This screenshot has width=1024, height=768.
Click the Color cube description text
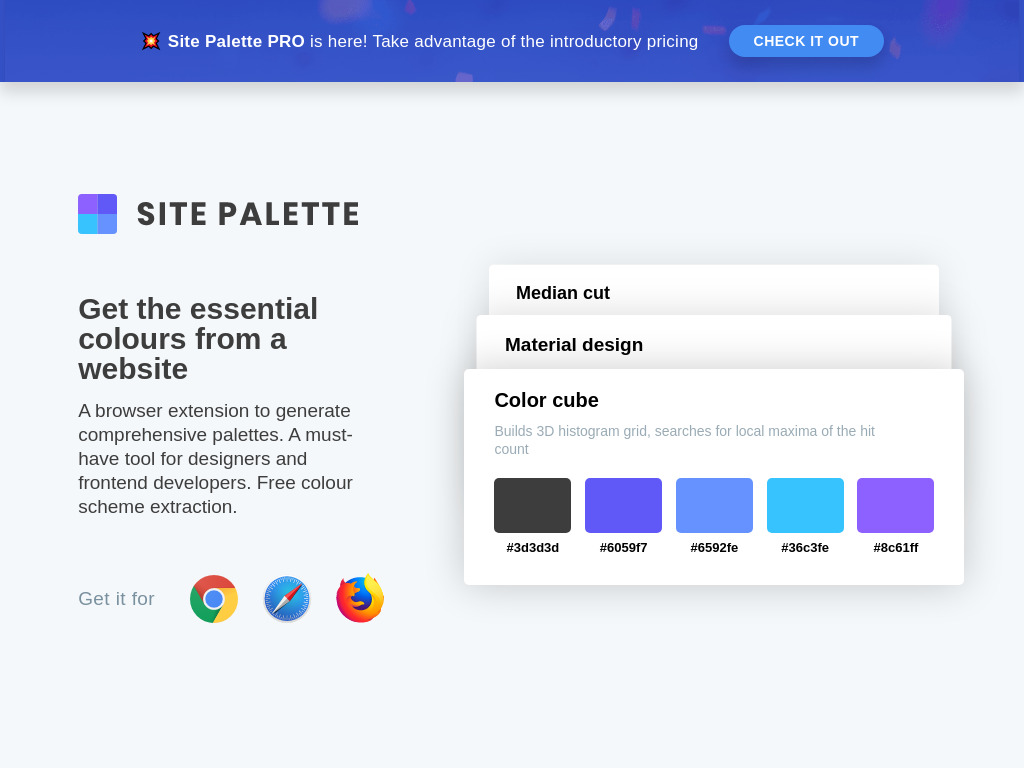684,440
